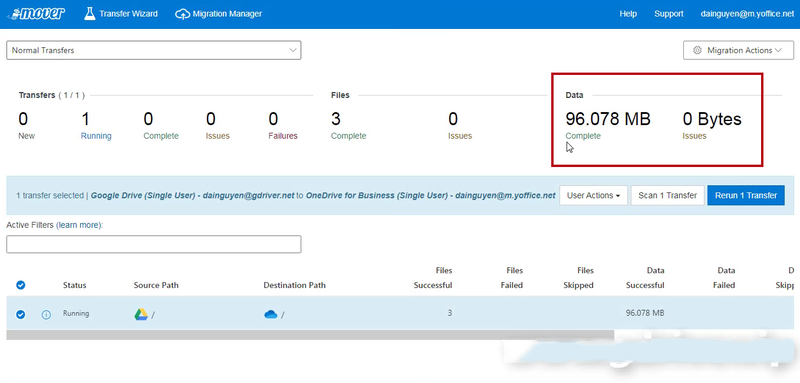Click the gear icon in Migration Actions
This screenshot has width=800, height=383.
coord(697,50)
